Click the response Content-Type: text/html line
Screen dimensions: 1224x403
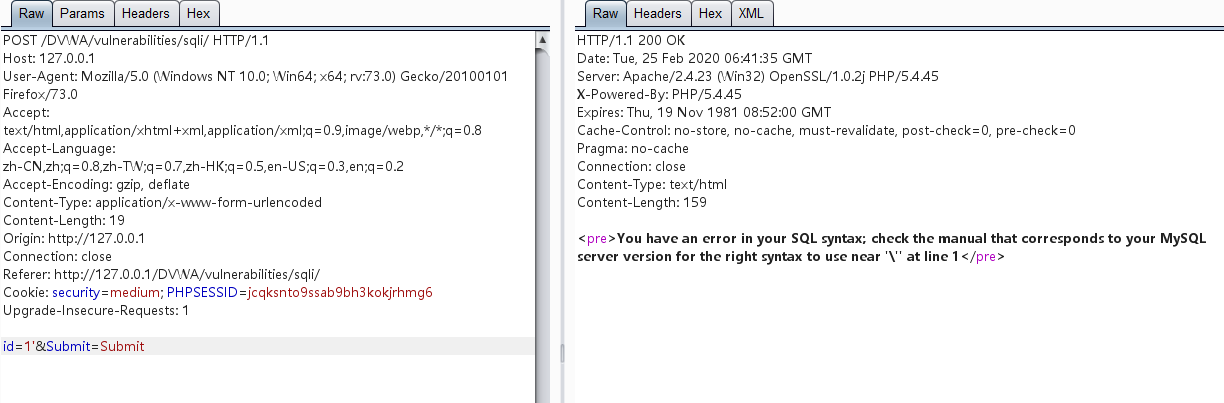[652, 185]
